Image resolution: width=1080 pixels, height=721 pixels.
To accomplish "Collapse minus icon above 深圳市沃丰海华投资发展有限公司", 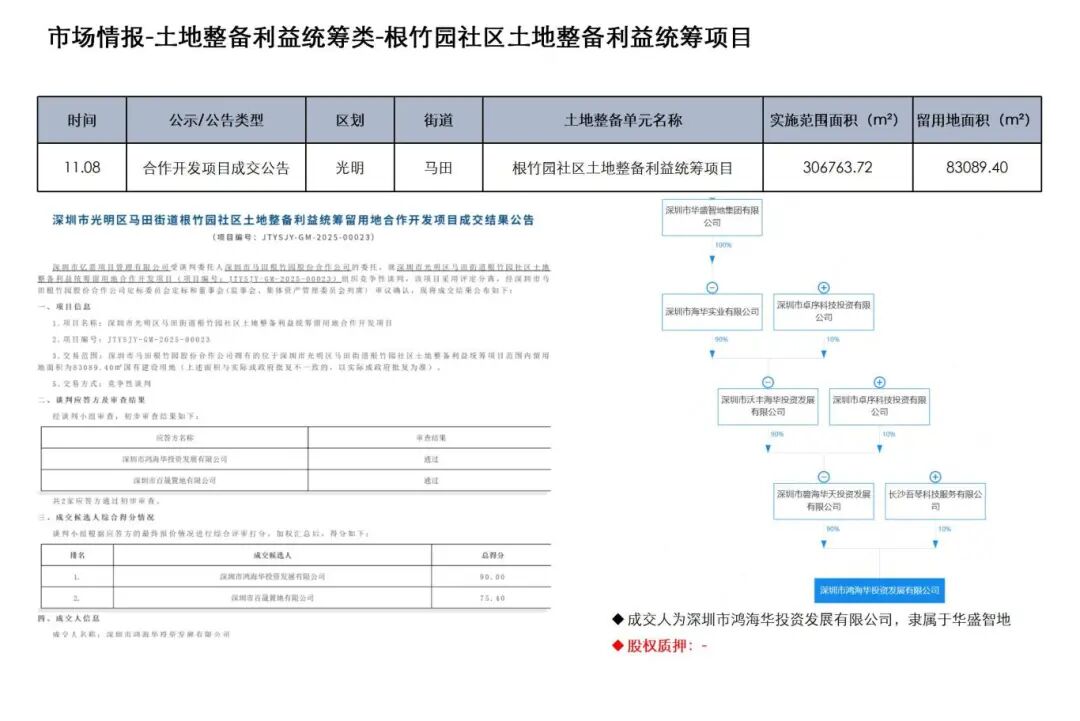I will coord(767,383).
